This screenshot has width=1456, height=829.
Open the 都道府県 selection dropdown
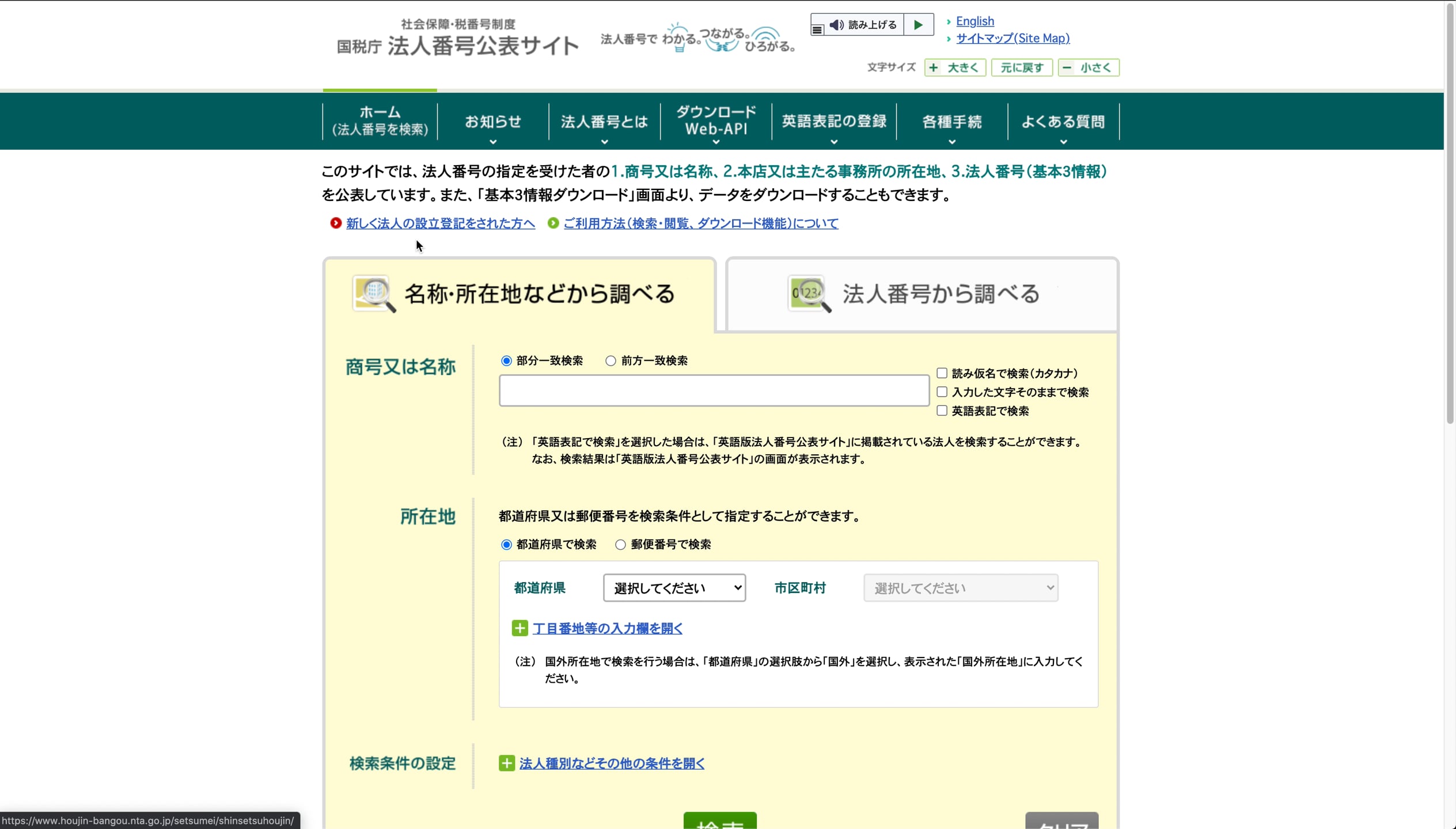(x=673, y=588)
